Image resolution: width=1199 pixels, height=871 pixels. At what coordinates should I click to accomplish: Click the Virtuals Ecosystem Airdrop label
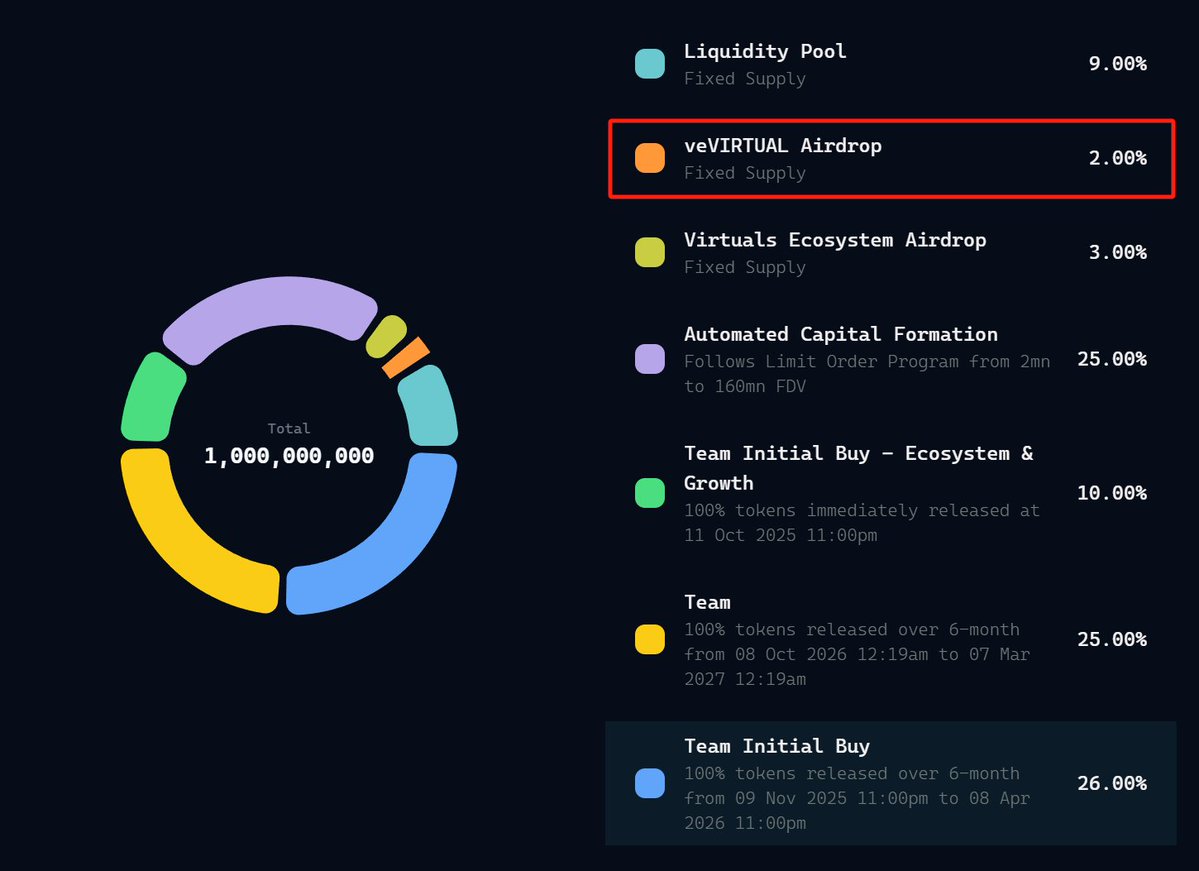(835, 240)
